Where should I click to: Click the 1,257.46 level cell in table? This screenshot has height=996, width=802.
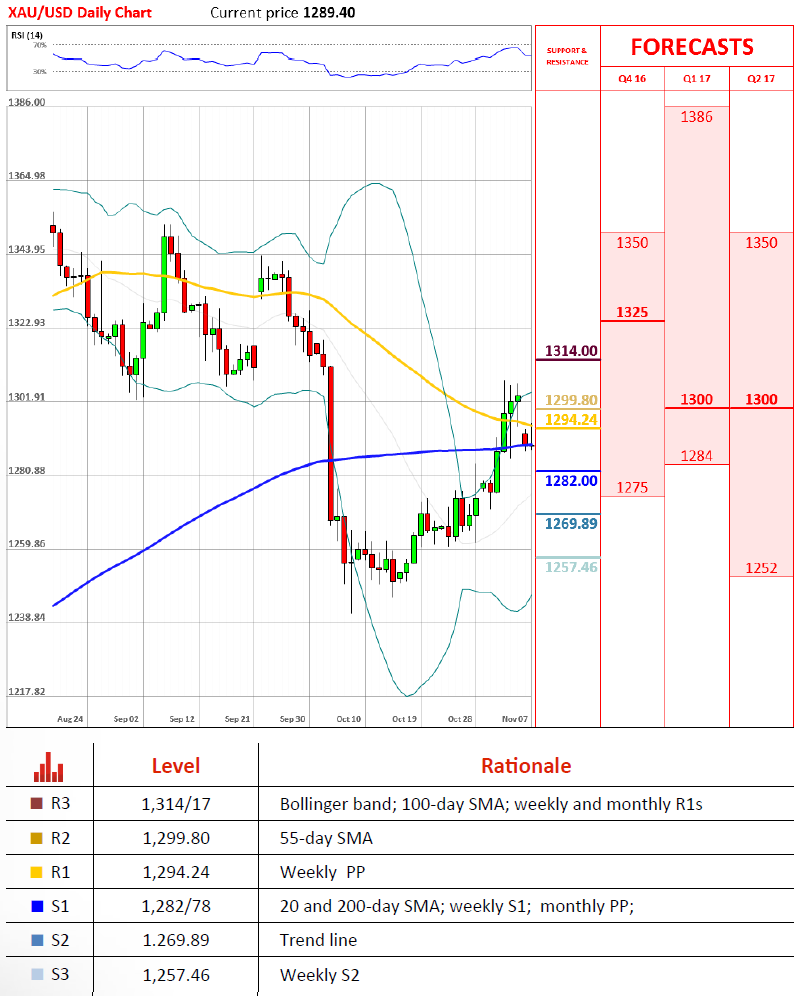pos(176,975)
